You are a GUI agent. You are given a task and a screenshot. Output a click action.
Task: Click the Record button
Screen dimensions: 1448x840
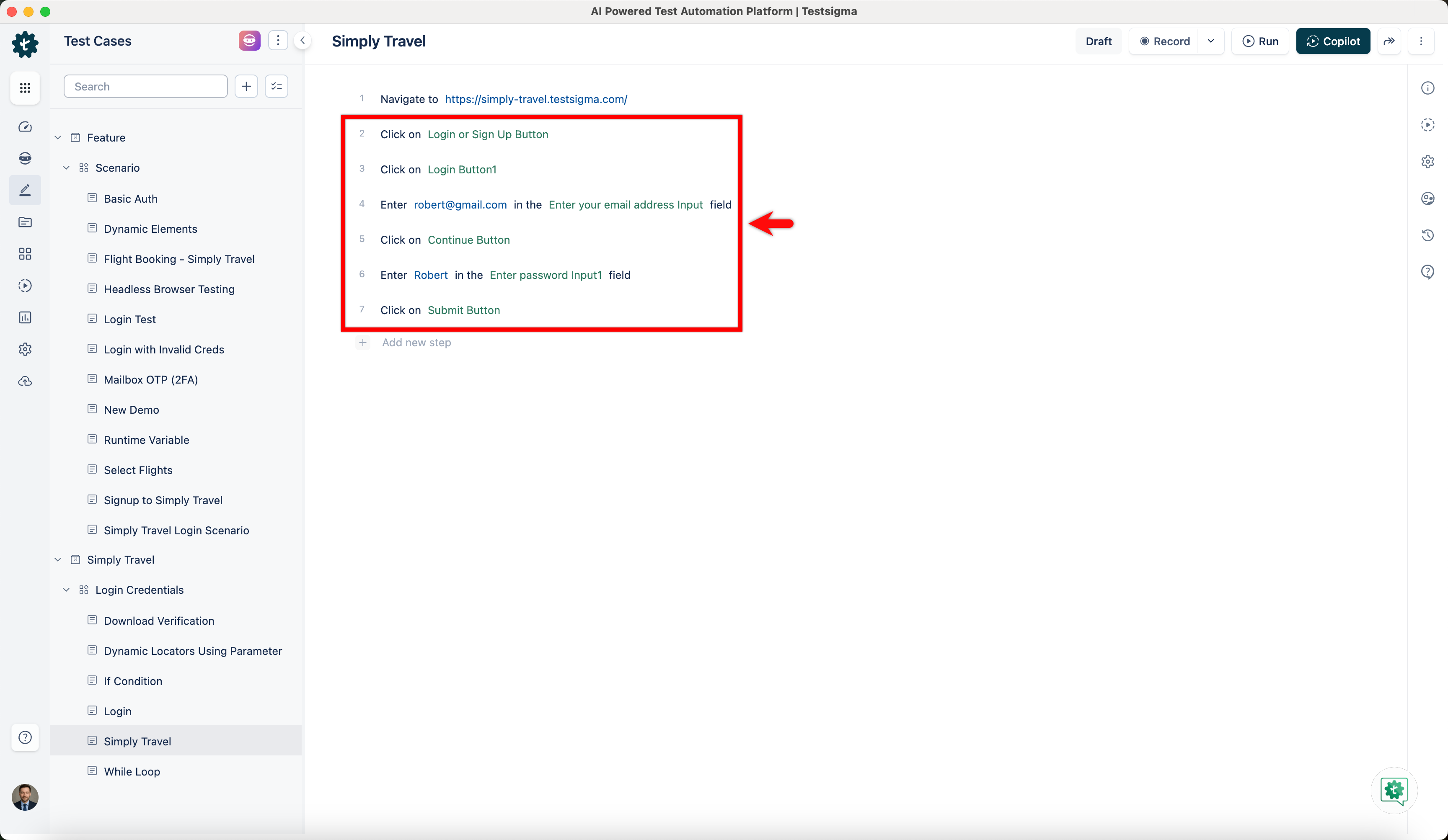(1164, 41)
